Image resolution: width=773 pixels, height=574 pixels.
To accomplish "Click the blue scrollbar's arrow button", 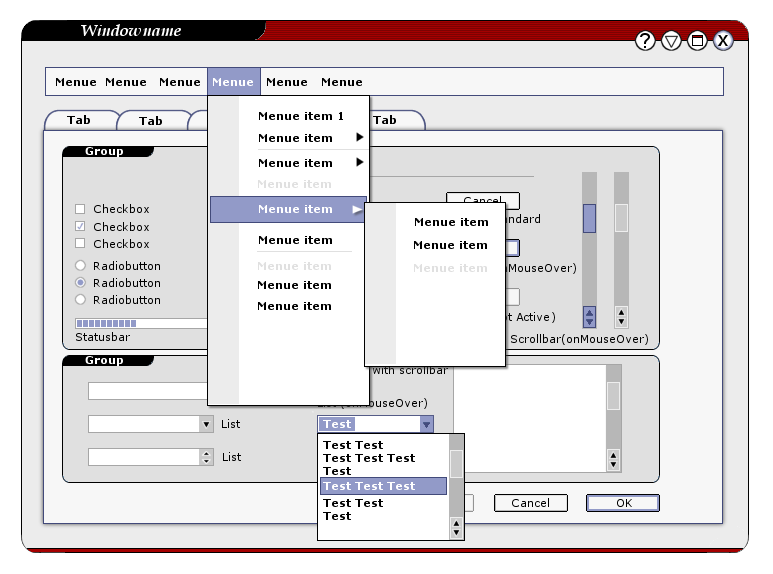I will 589,317.
